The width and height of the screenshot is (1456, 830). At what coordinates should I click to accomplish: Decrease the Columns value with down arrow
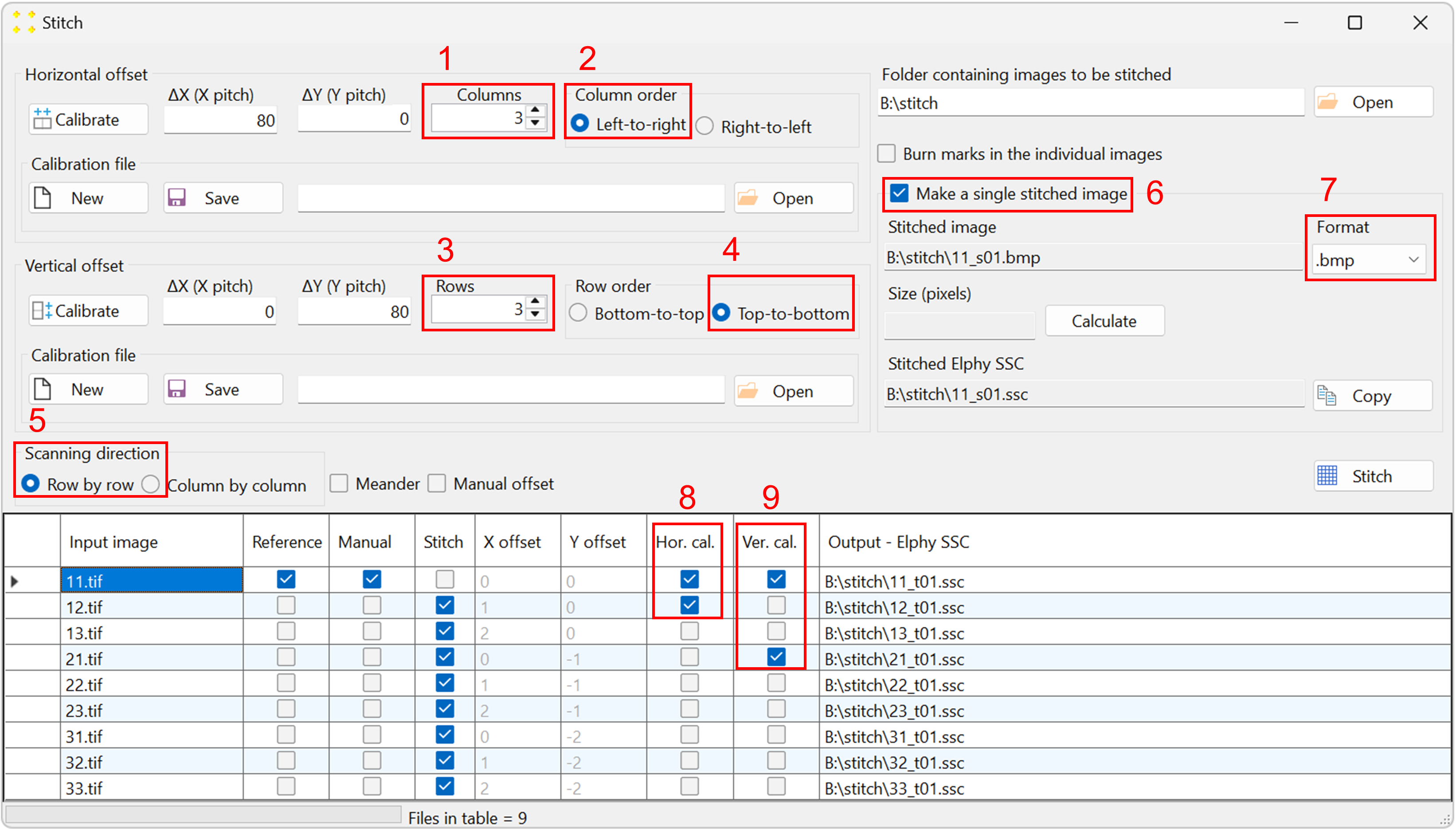[x=535, y=123]
